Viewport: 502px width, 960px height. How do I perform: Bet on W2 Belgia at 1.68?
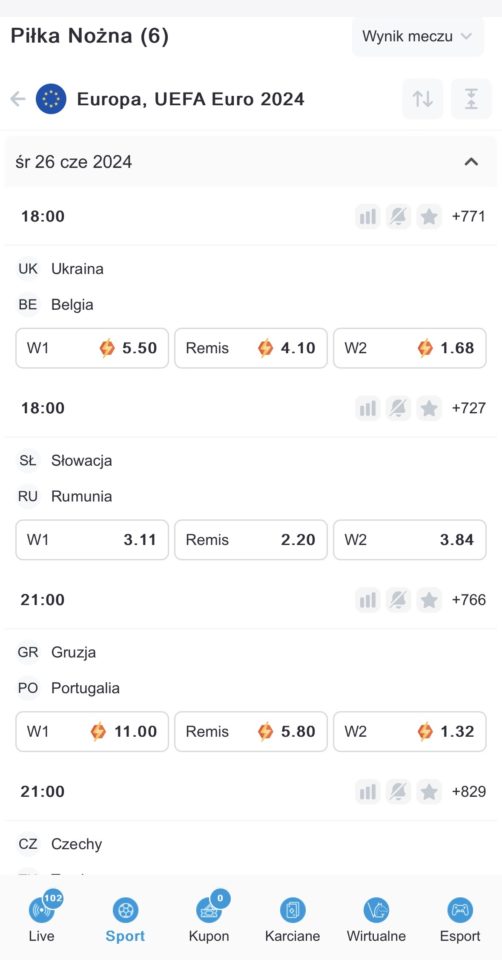(x=410, y=348)
